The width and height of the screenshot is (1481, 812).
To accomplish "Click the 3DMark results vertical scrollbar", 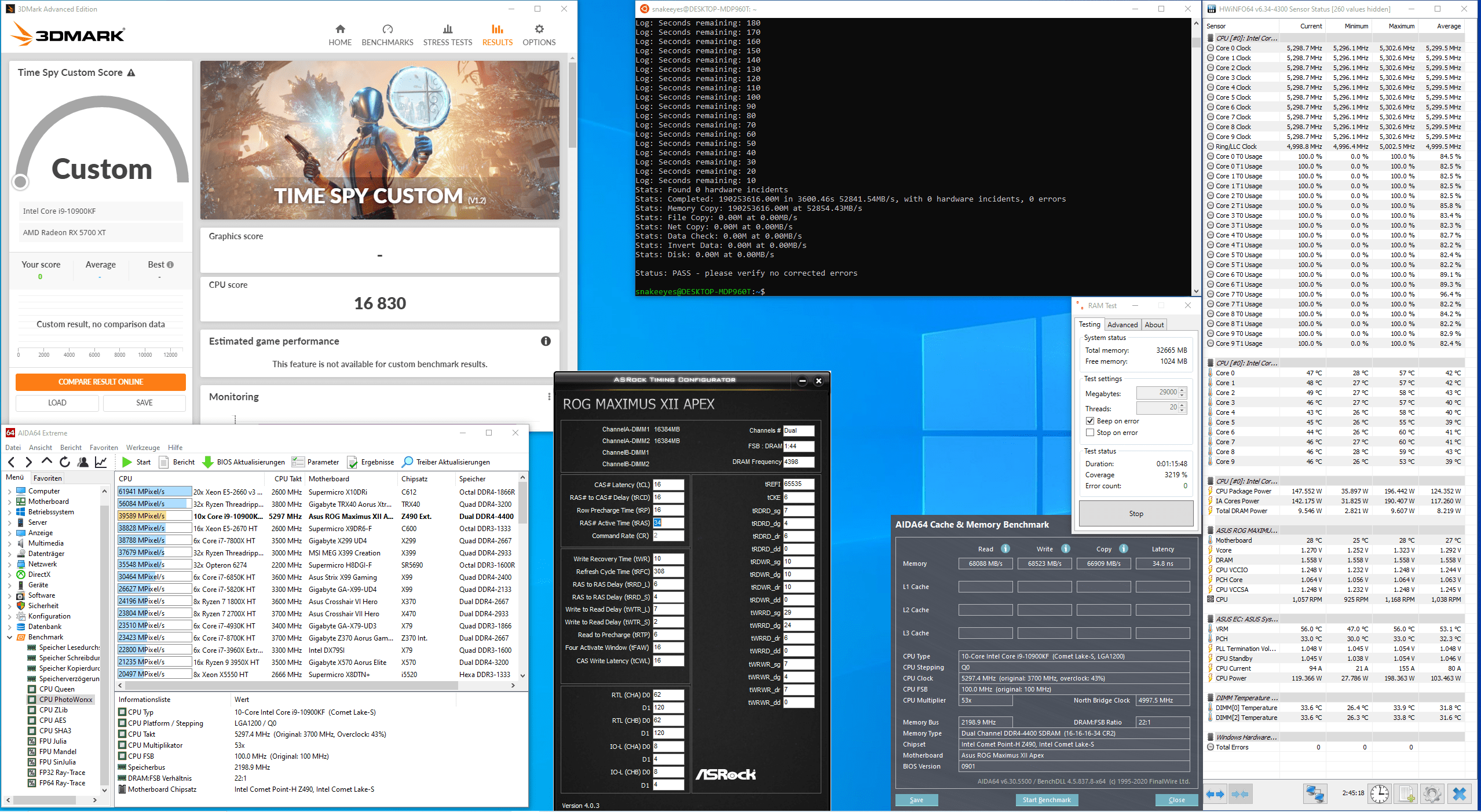I will [x=572, y=104].
